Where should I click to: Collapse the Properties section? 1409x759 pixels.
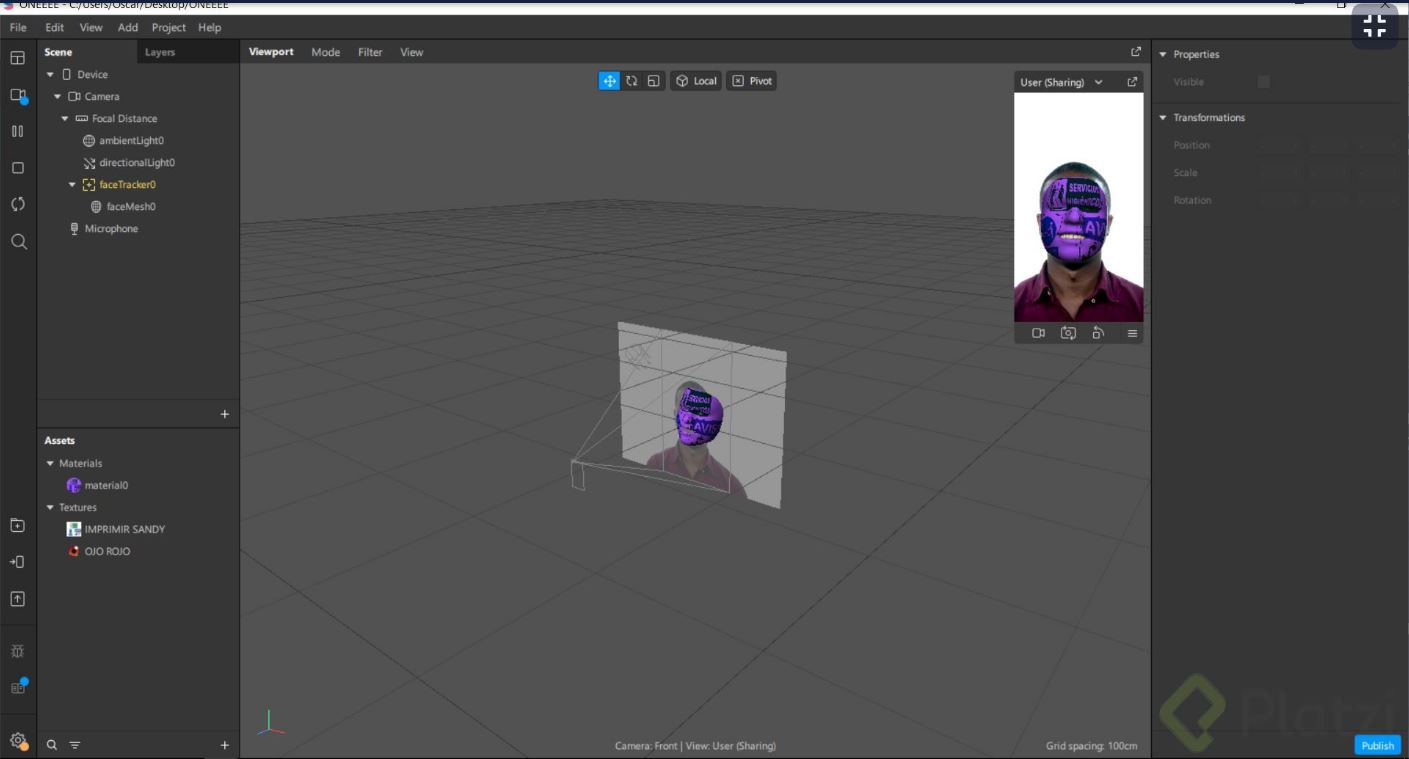1163,55
